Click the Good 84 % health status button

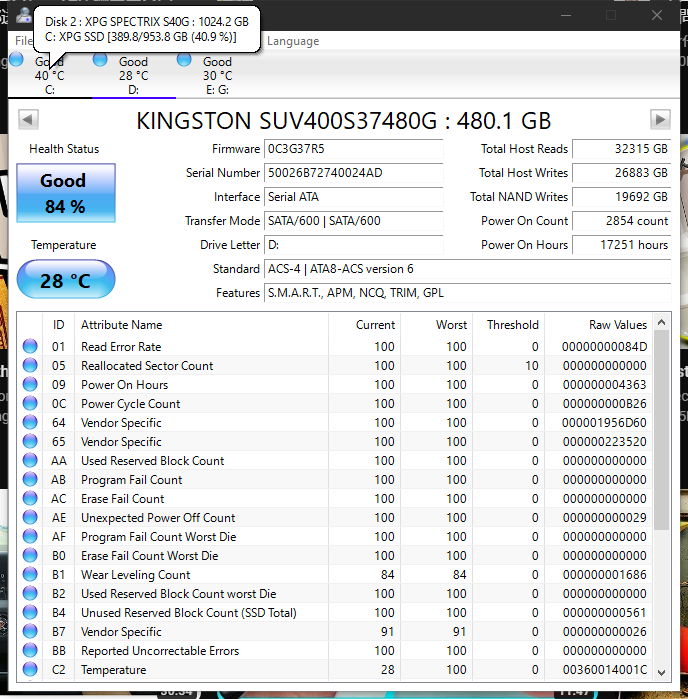click(66, 193)
